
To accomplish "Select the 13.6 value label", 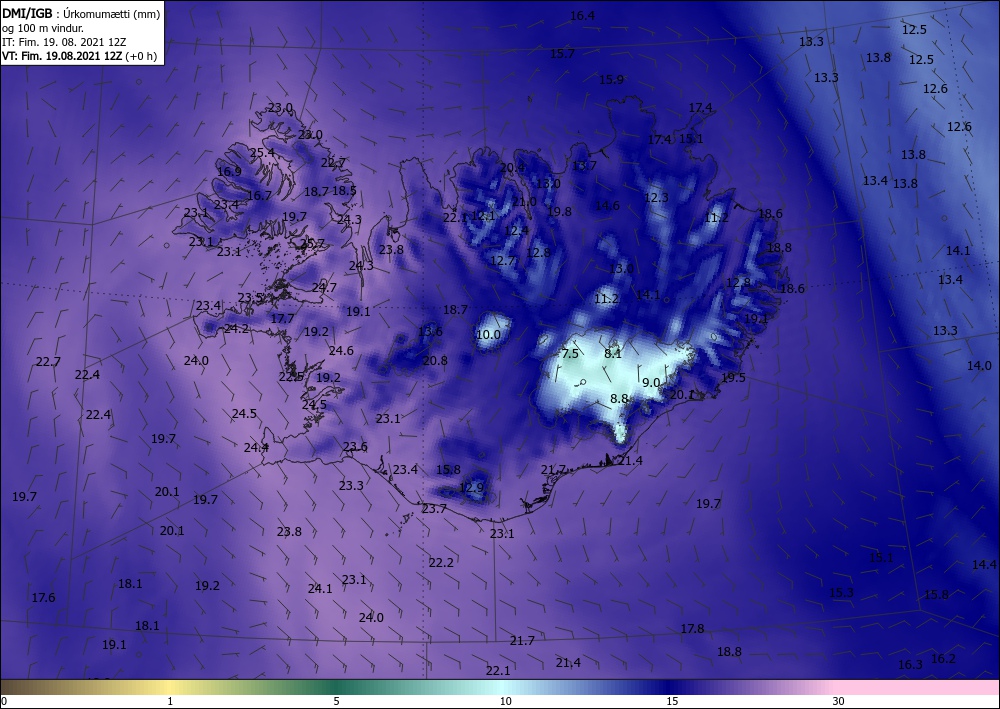I will click(430, 332).
